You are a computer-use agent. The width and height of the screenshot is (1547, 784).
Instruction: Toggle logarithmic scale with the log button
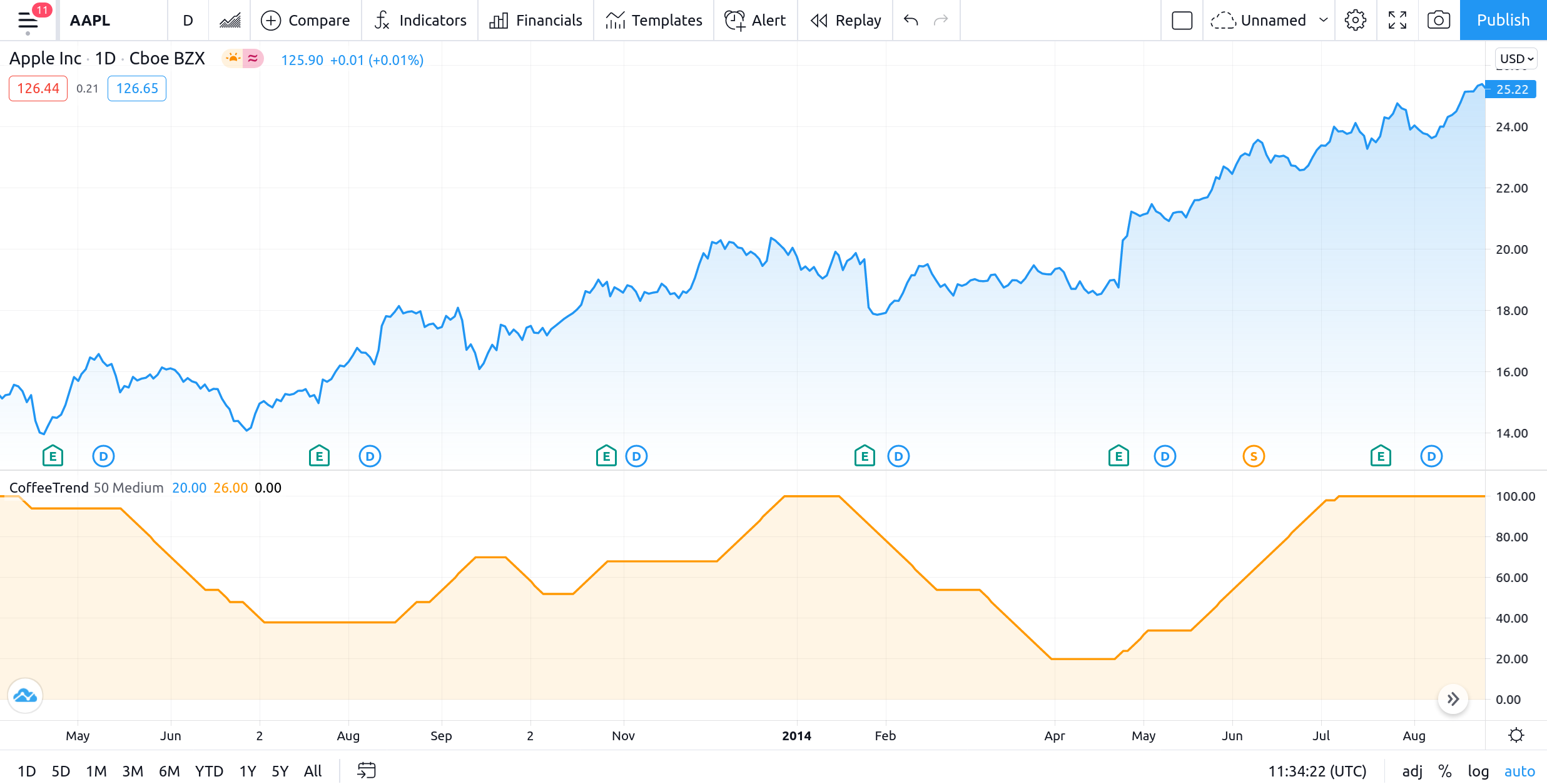[1478, 771]
